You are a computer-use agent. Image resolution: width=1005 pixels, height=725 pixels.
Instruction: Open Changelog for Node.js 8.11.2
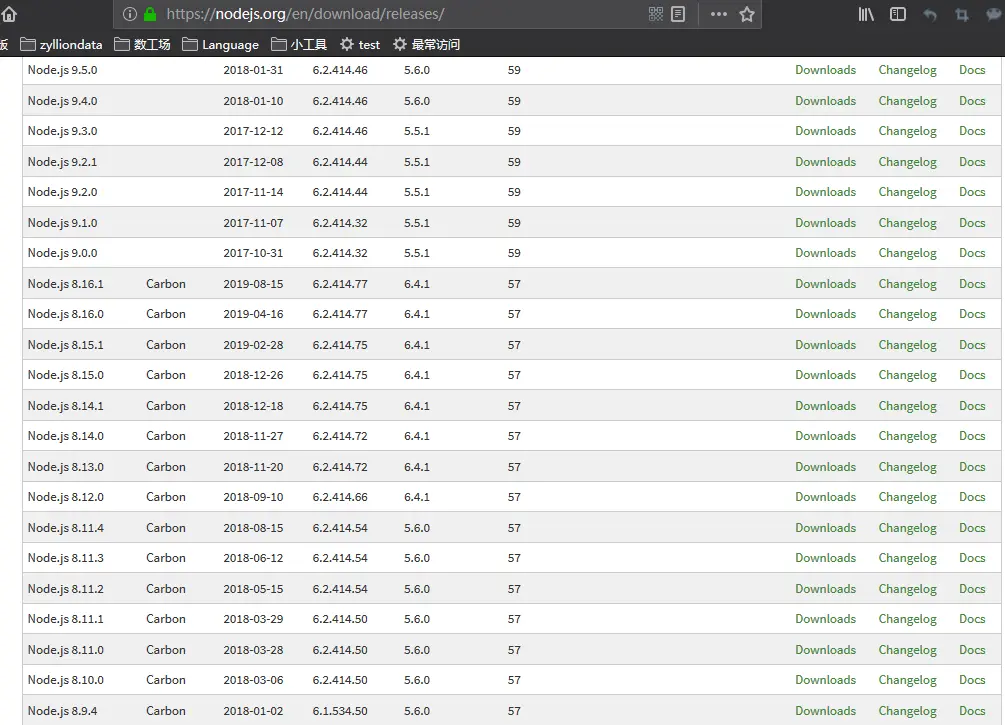(x=908, y=589)
